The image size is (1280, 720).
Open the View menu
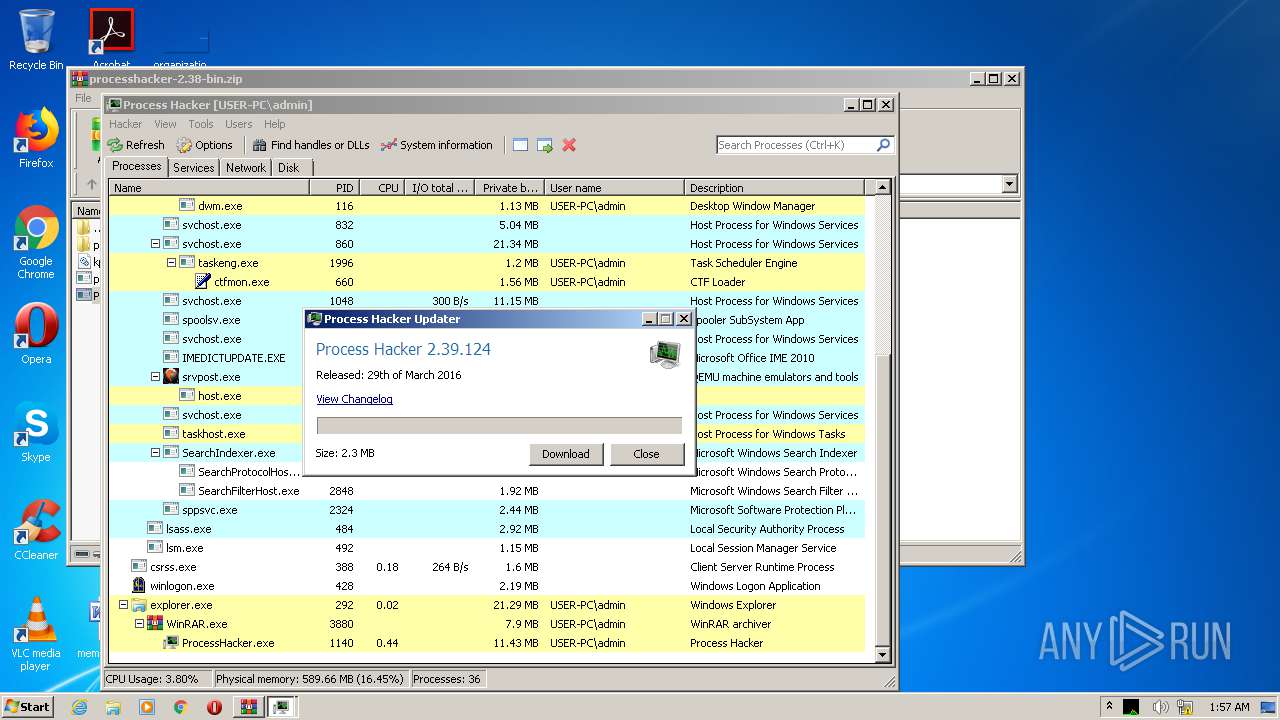click(x=165, y=124)
